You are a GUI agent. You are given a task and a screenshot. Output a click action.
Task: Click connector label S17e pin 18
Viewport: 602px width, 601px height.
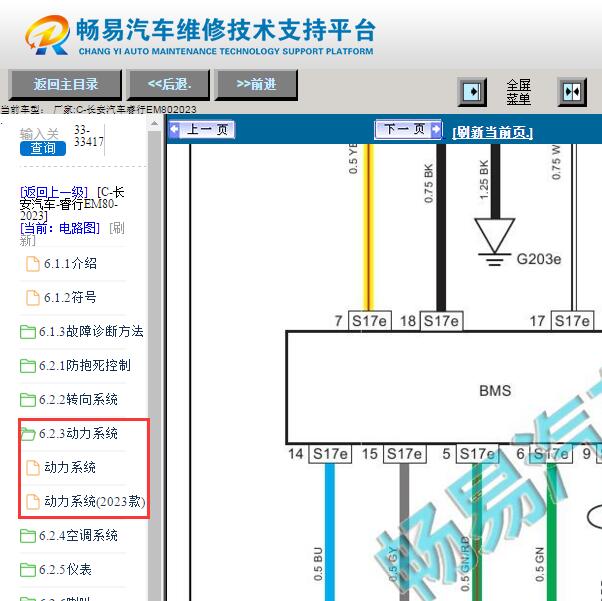(441, 321)
